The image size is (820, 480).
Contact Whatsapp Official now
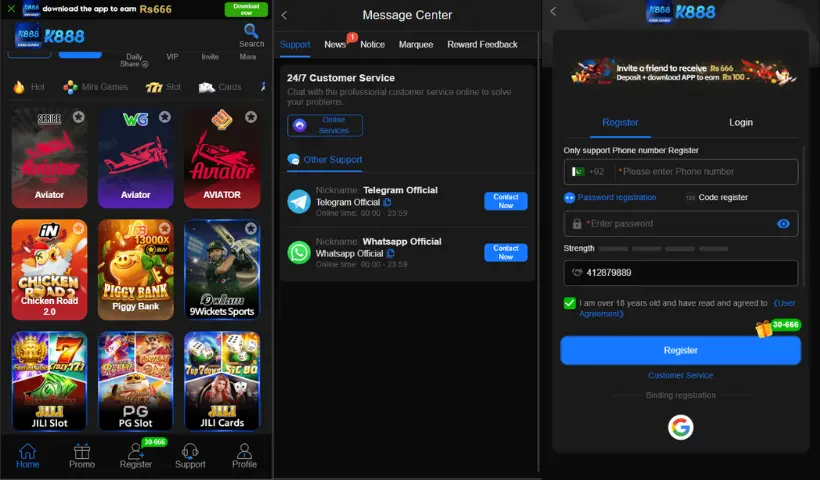506,253
